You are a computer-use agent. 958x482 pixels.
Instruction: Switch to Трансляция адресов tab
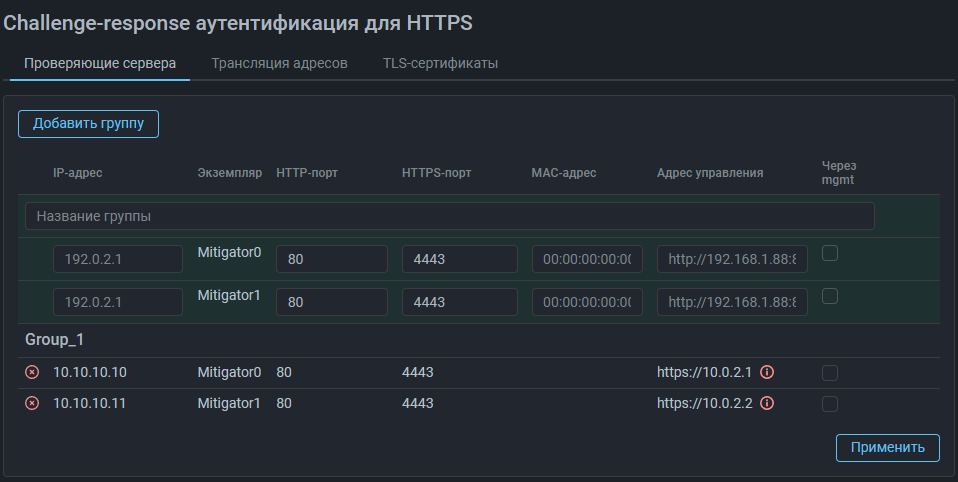click(x=279, y=63)
